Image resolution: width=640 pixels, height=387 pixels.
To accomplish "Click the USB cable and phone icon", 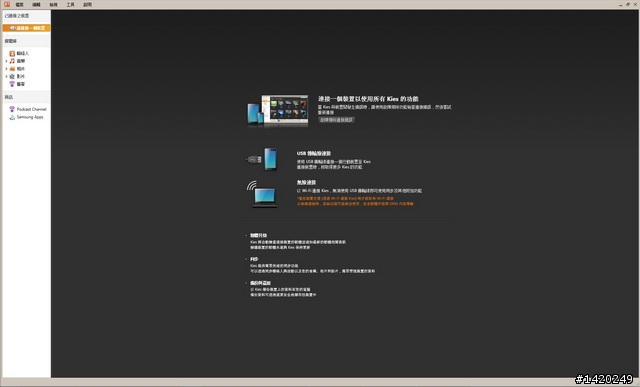I will [262, 159].
